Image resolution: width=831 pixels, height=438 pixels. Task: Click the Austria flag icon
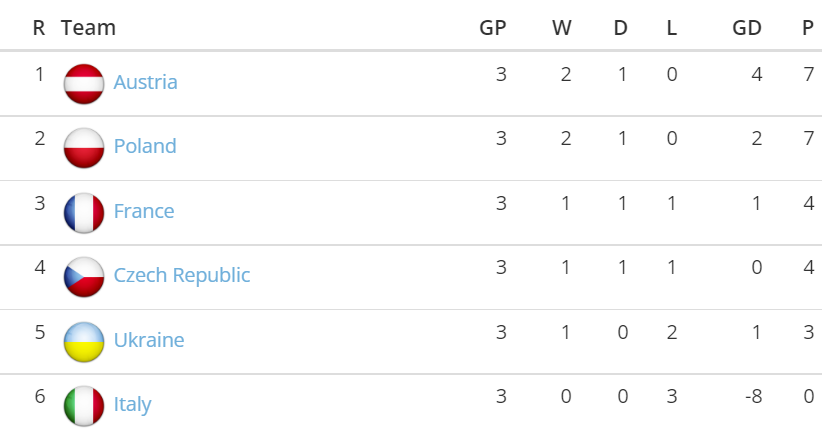(x=84, y=83)
